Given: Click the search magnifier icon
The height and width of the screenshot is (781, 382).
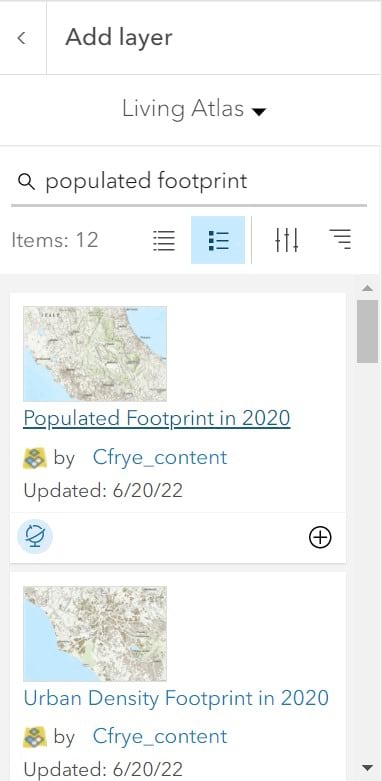Looking at the screenshot, I should (26, 182).
